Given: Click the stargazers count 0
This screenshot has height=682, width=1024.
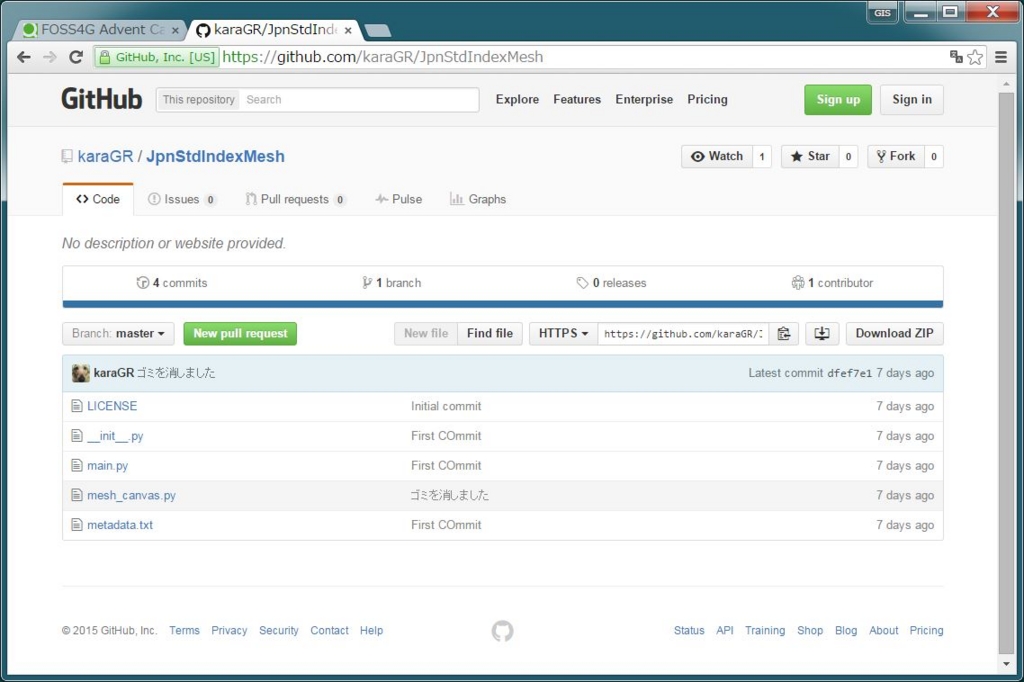Looking at the screenshot, I should [x=848, y=156].
